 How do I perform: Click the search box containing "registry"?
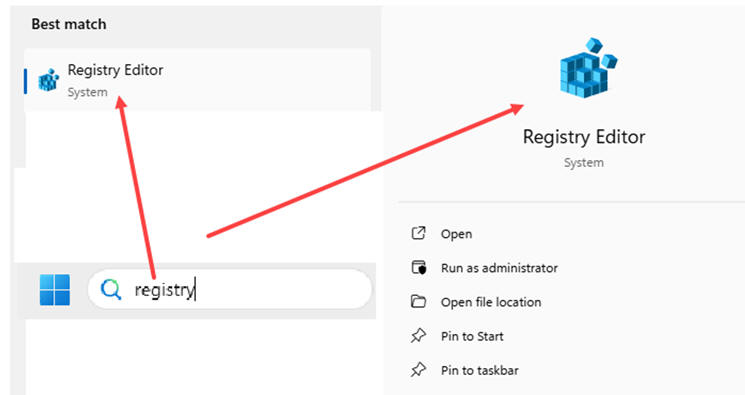click(x=229, y=289)
